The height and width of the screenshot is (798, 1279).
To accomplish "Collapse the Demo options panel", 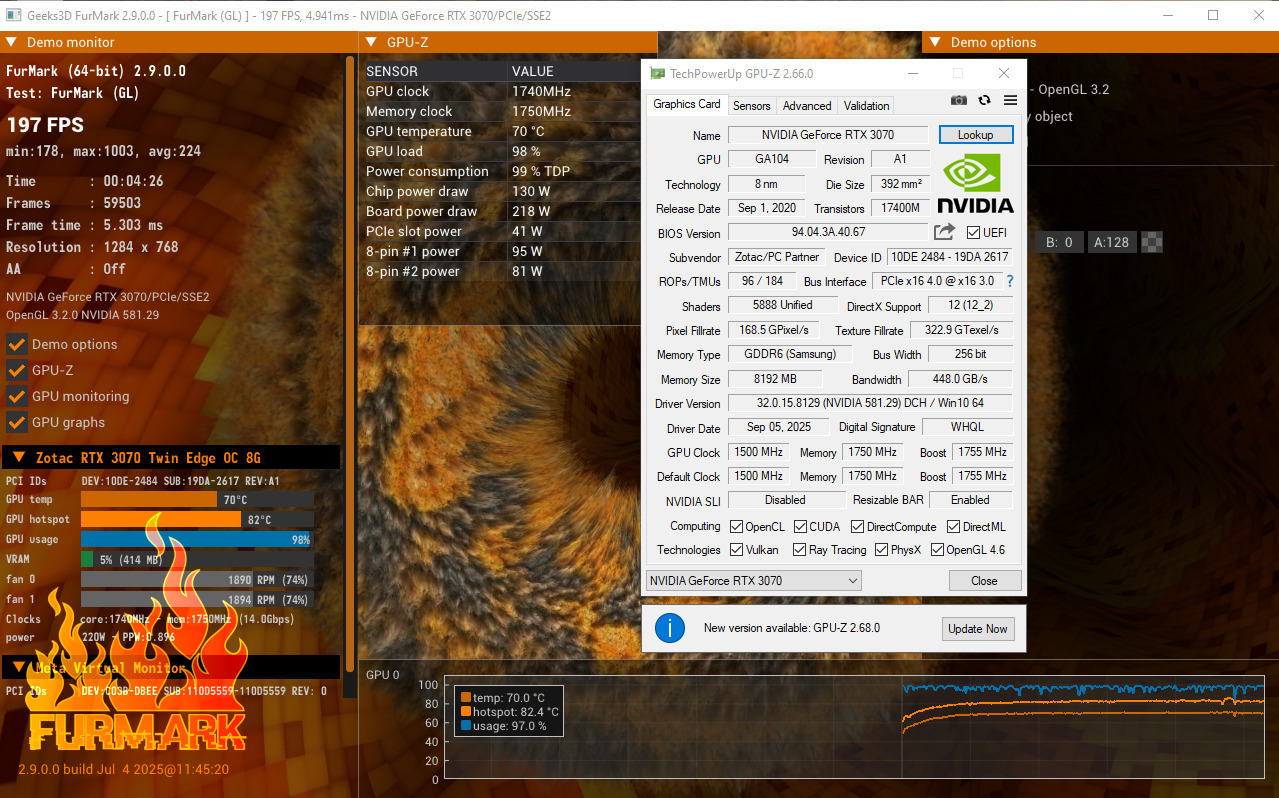I will coord(936,42).
